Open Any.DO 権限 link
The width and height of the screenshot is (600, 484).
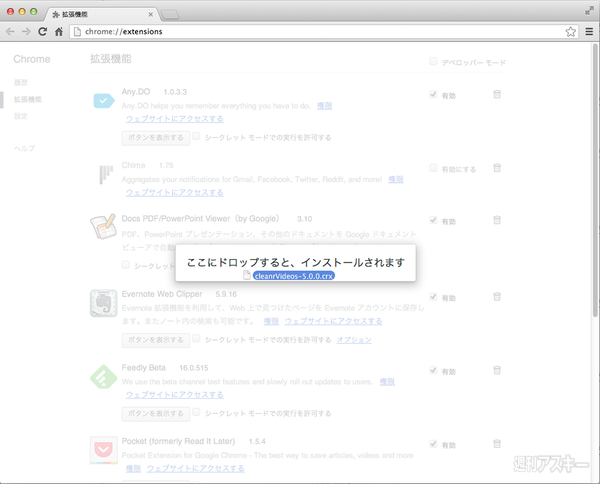(x=324, y=106)
